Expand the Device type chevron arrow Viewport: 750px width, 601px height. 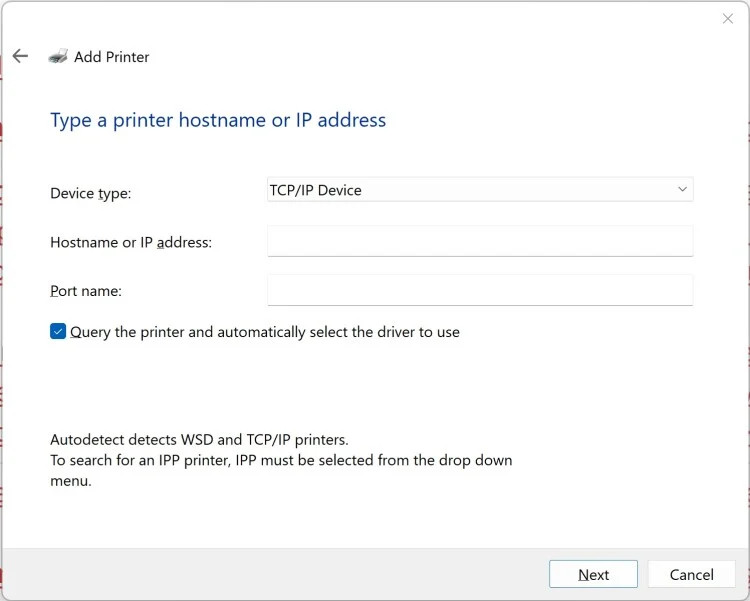pyautogui.click(x=682, y=189)
